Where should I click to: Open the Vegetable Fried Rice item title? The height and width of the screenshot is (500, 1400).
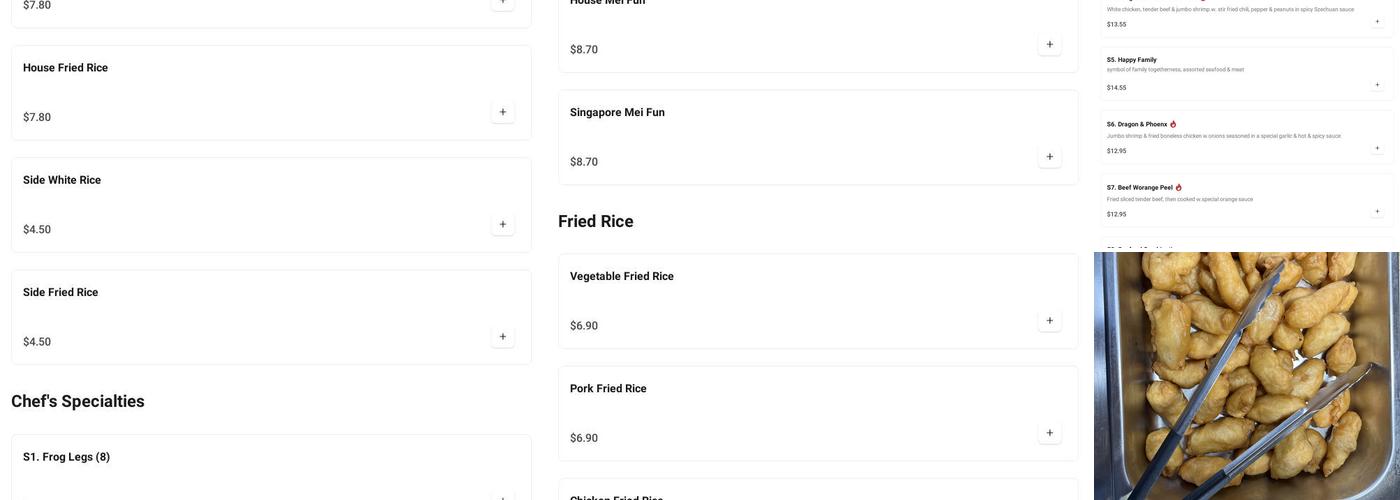621,276
